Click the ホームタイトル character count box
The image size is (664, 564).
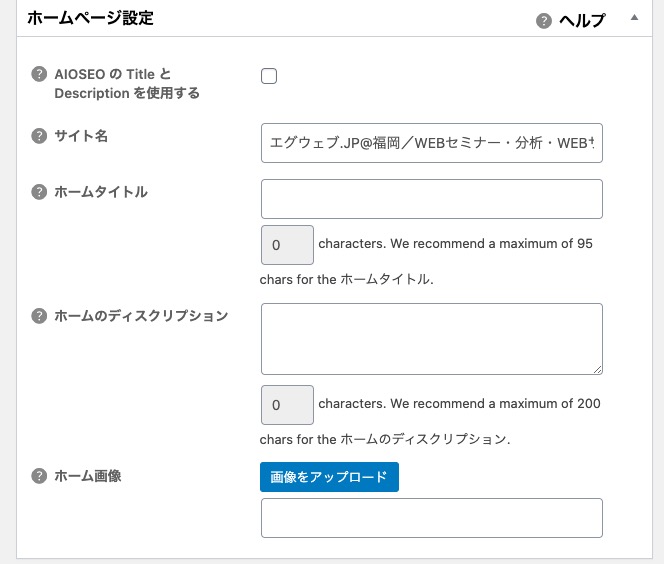pyautogui.click(x=286, y=244)
